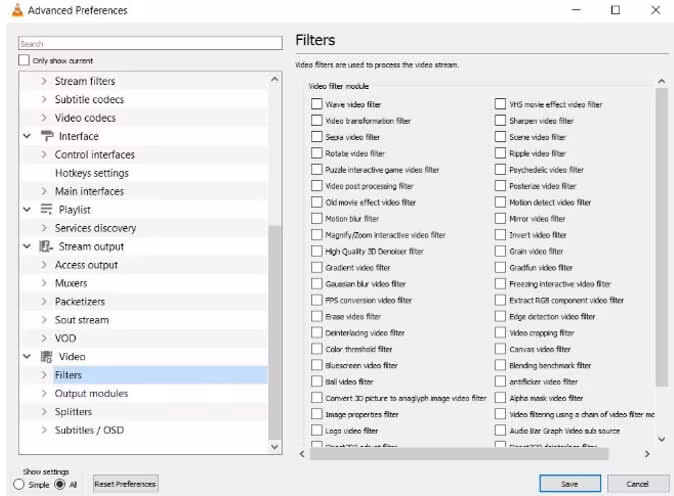Enable the Old movie effect video filter
Screen dimensions: 674x496
pos(317,202)
